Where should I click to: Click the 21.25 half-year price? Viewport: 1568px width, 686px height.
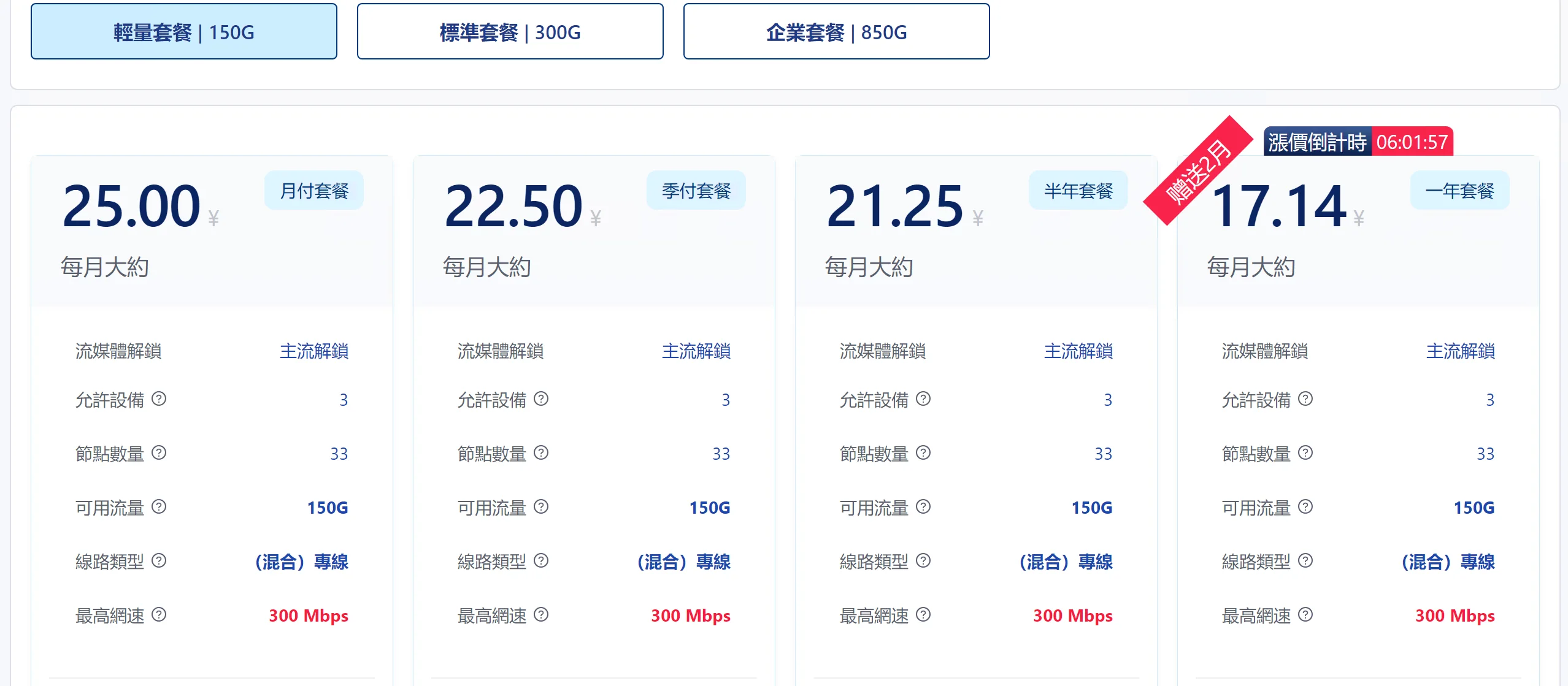tap(896, 206)
